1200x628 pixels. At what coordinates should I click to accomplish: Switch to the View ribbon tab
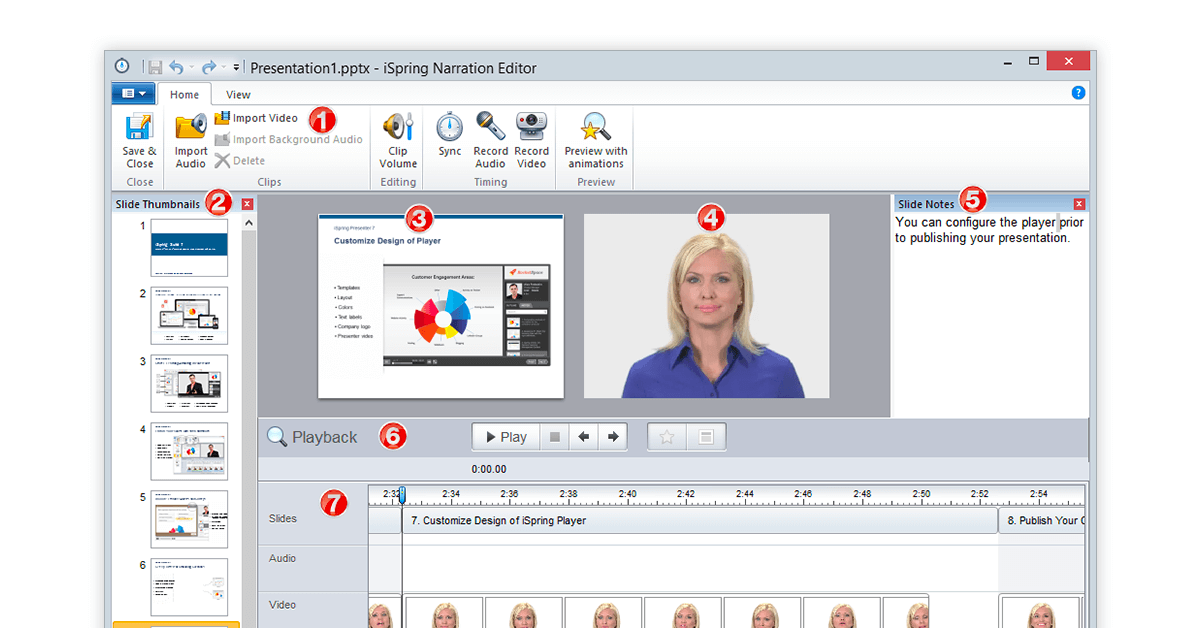(x=238, y=95)
